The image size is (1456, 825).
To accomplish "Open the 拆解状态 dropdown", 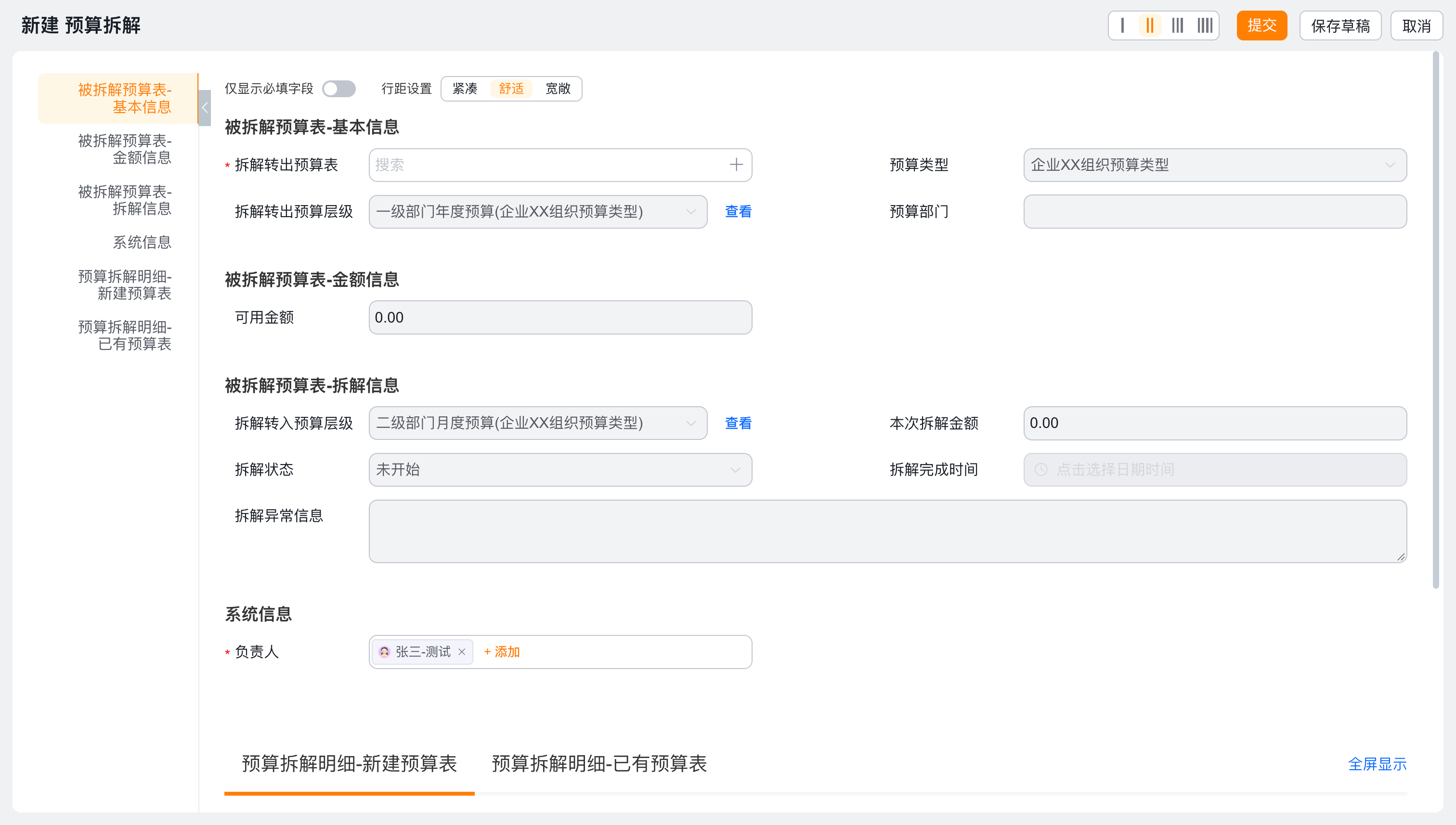I will (x=560, y=469).
